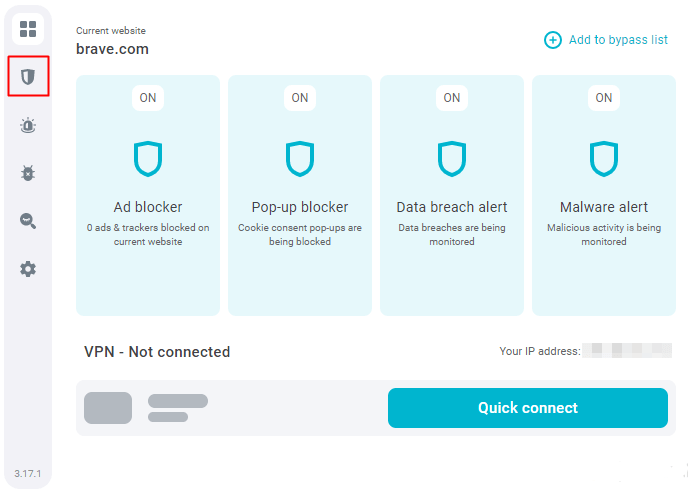This screenshot has height=490, width=695.
Task: Click the Your IP address label
Action: coord(540,351)
